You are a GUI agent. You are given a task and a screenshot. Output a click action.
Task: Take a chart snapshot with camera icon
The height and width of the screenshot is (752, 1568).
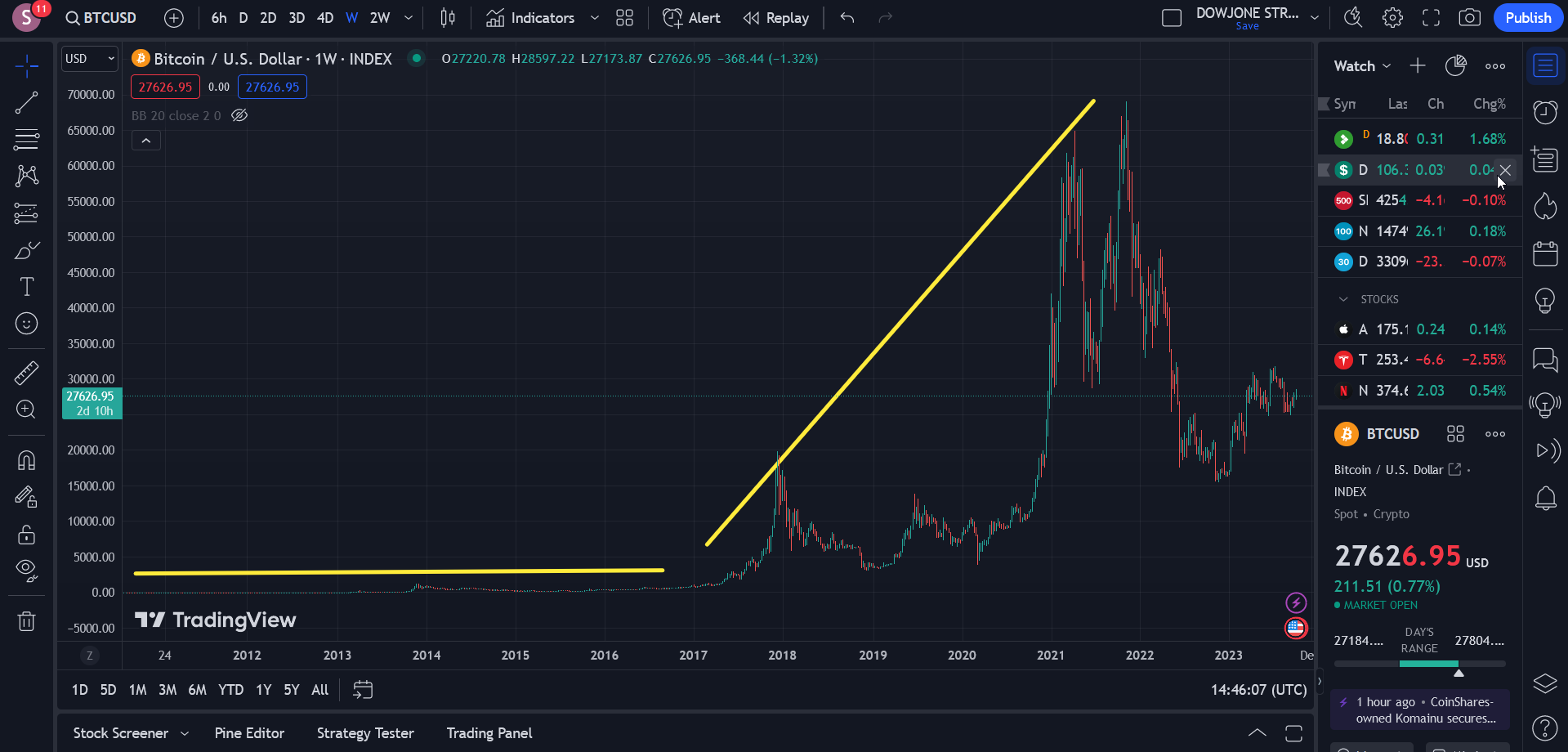tap(1470, 18)
